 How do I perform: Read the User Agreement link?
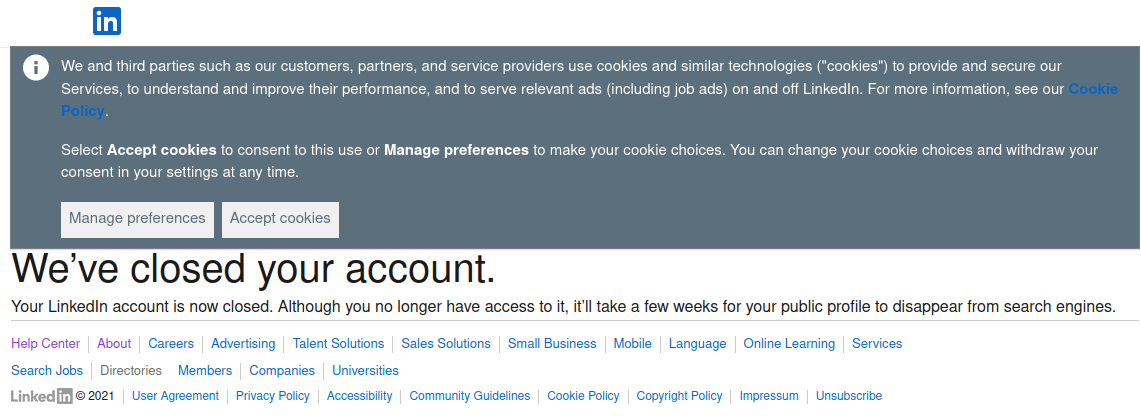point(175,396)
